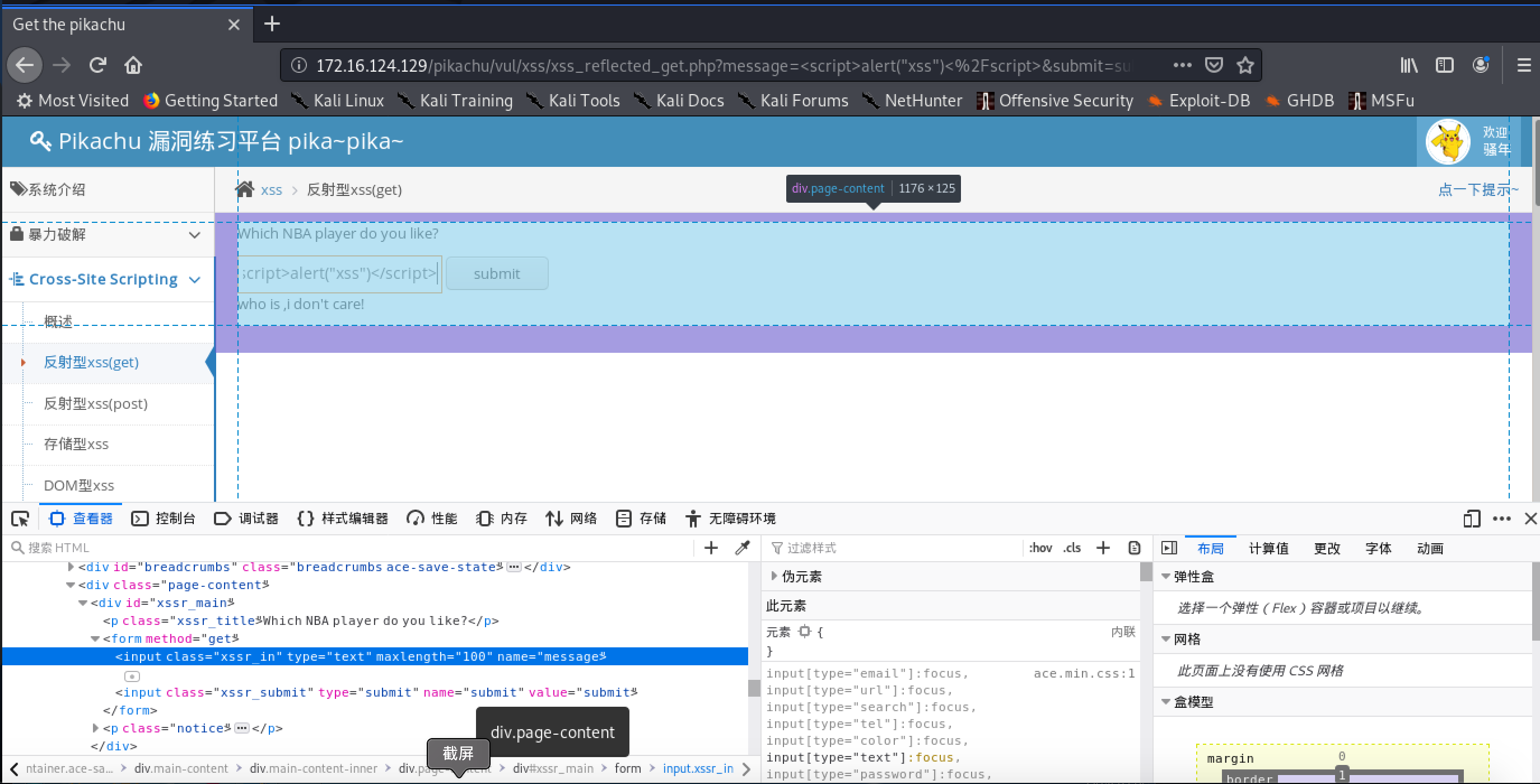Collapse the form method="get" node
The width and height of the screenshot is (1540, 784).
[x=95, y=639]
